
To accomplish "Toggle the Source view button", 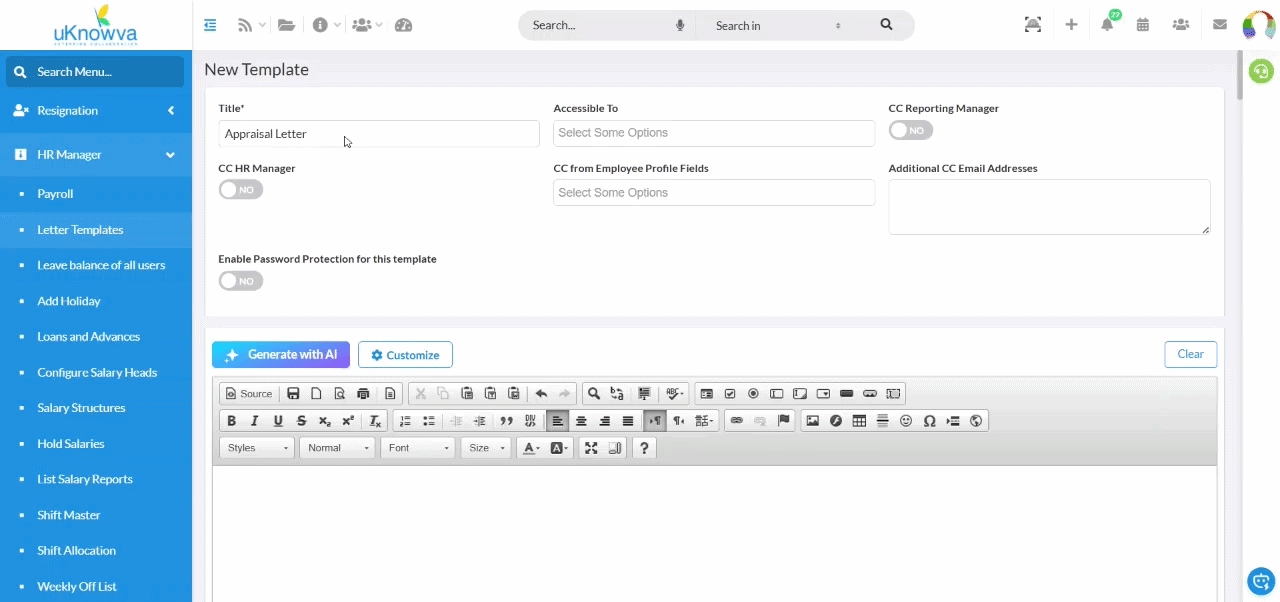I will 249,393.
